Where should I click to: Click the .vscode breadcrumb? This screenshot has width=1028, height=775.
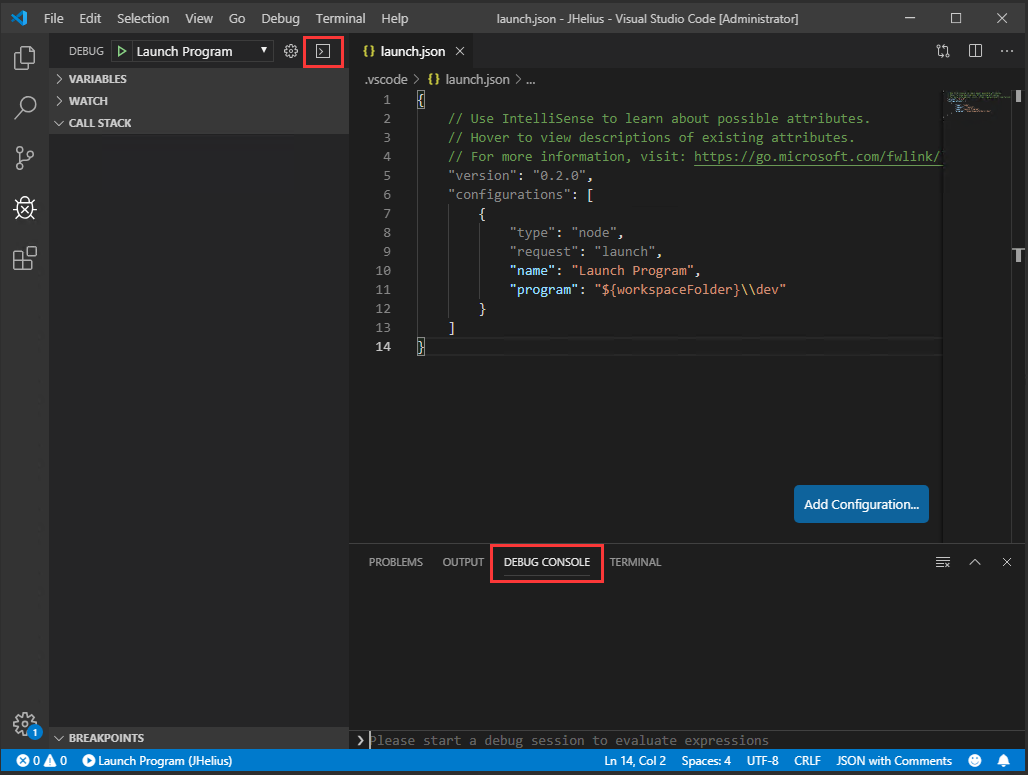386,79
